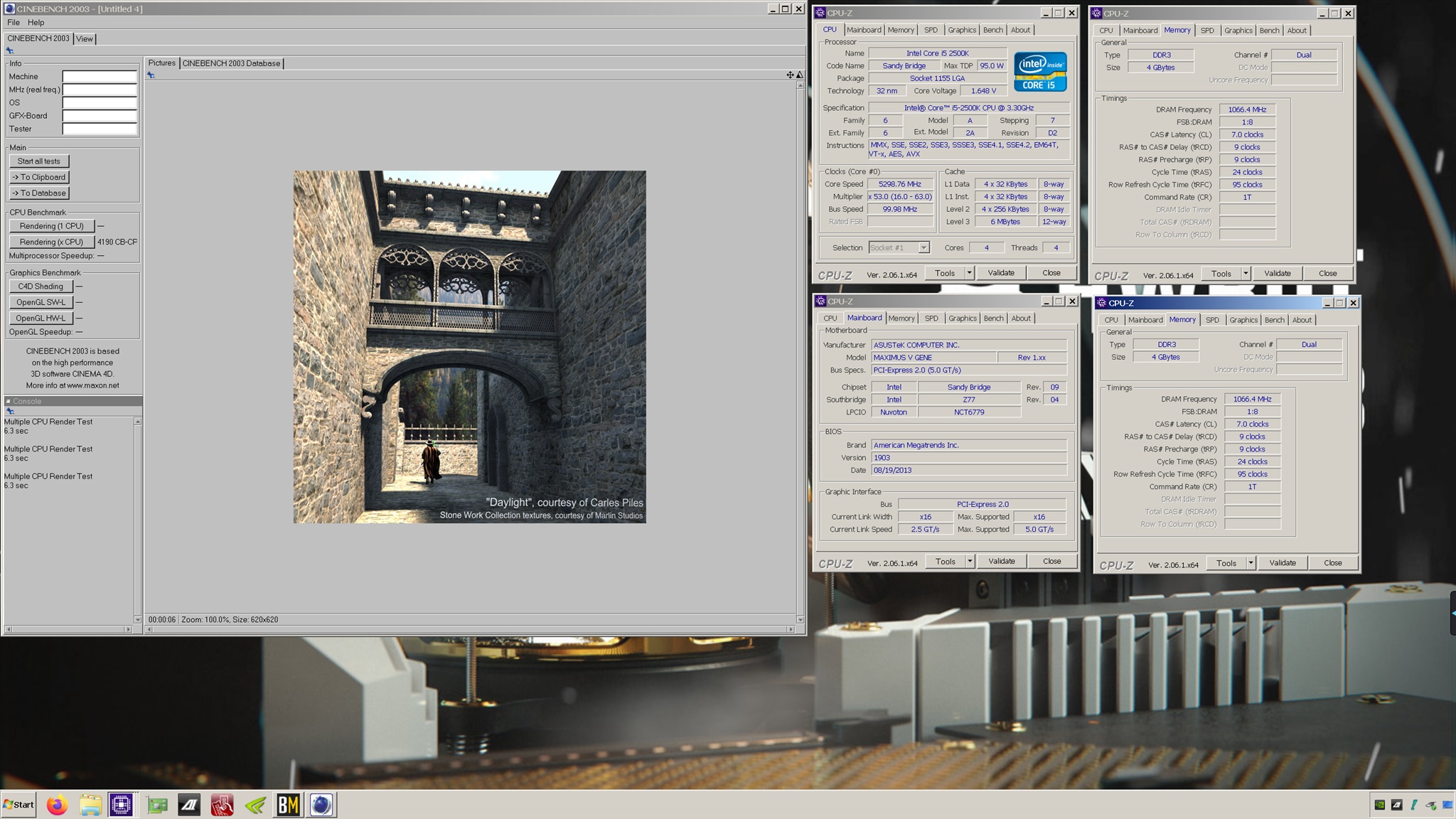
Task: Select the Pictures tab
Action: [x=161, y=63]
